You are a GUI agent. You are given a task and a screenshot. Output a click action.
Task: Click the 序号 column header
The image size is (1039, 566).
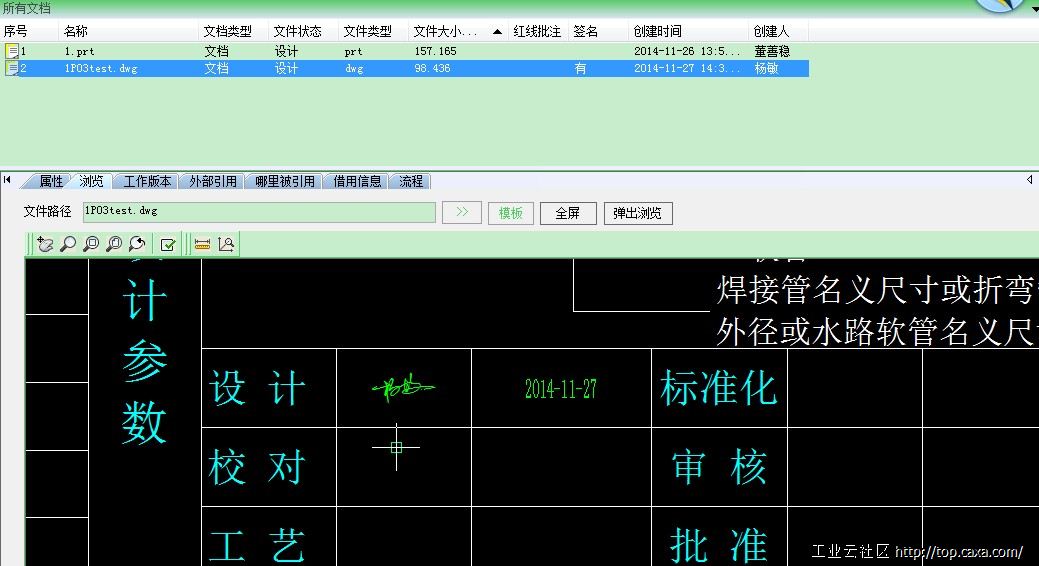click(16, 31)
